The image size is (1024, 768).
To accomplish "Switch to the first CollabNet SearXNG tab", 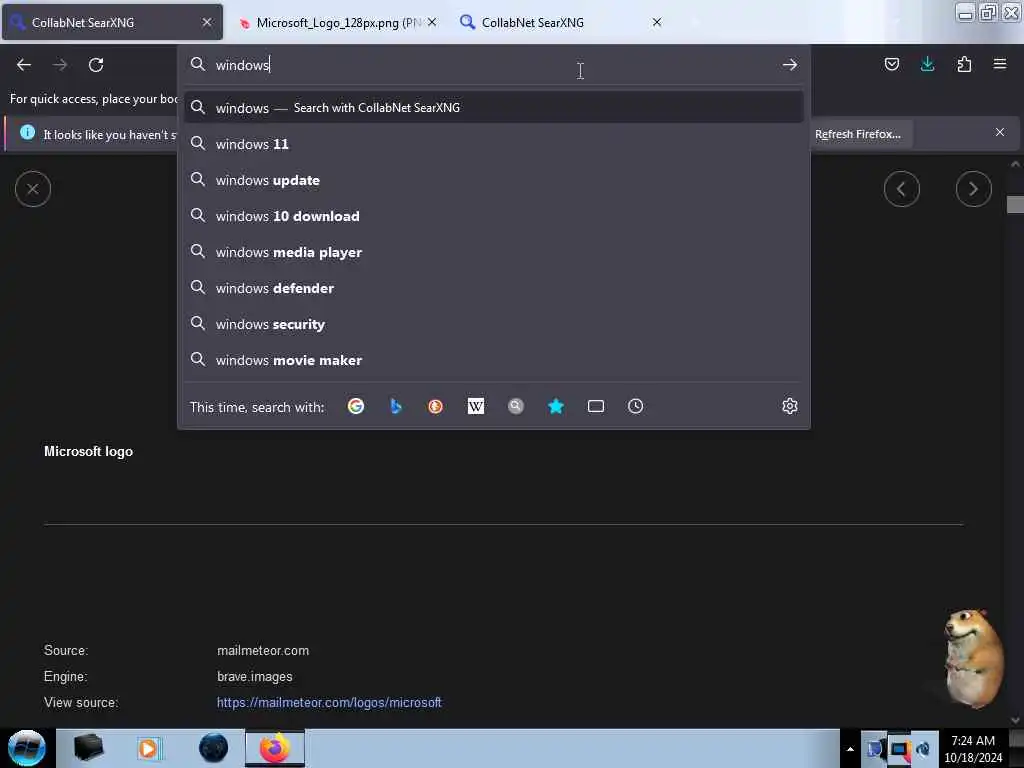I will click(x=112, y=22).
